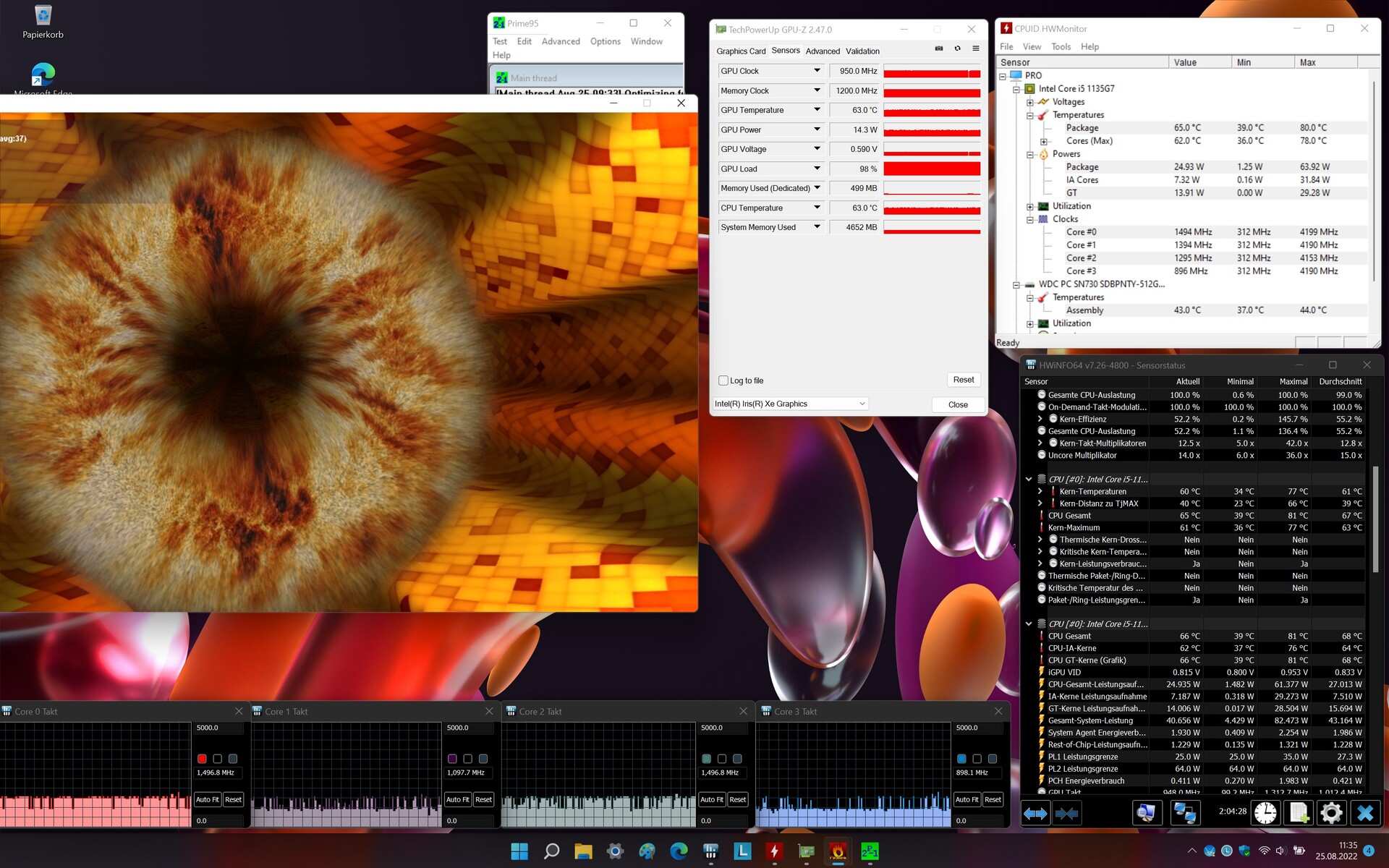
Task: Open the GPU-Z hamburger menu icon
Action: (976, 48)
